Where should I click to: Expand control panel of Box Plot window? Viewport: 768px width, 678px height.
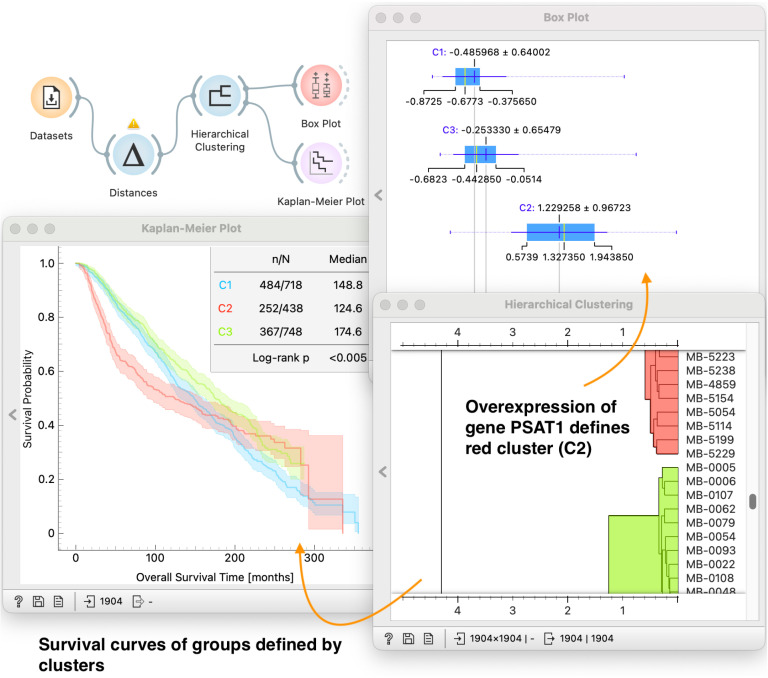(x=378, y=195)
